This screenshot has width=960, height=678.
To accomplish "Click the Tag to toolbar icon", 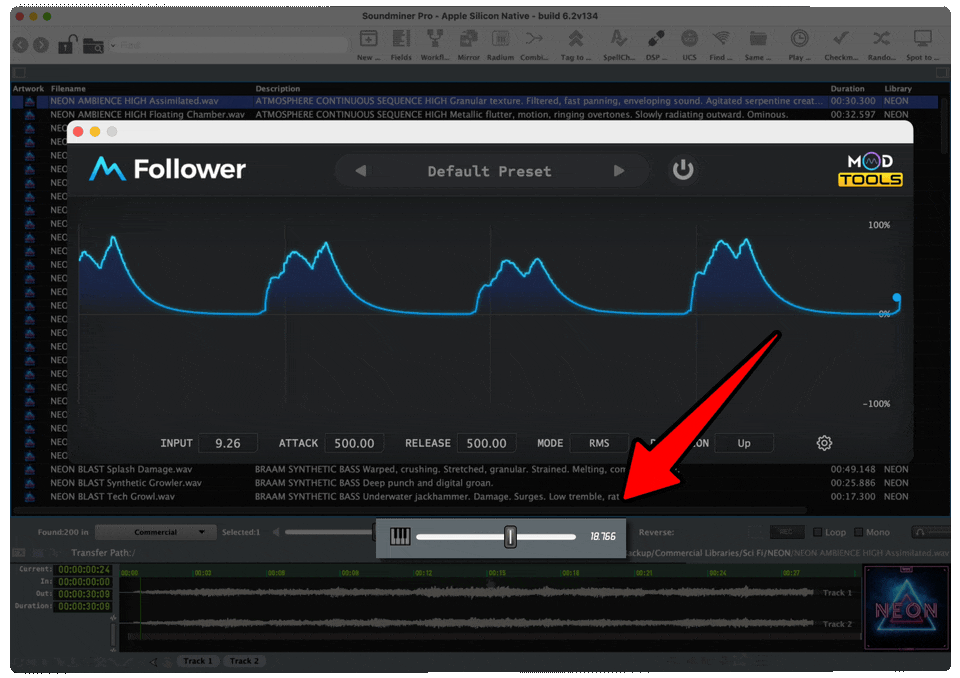I will coord(576,39).
